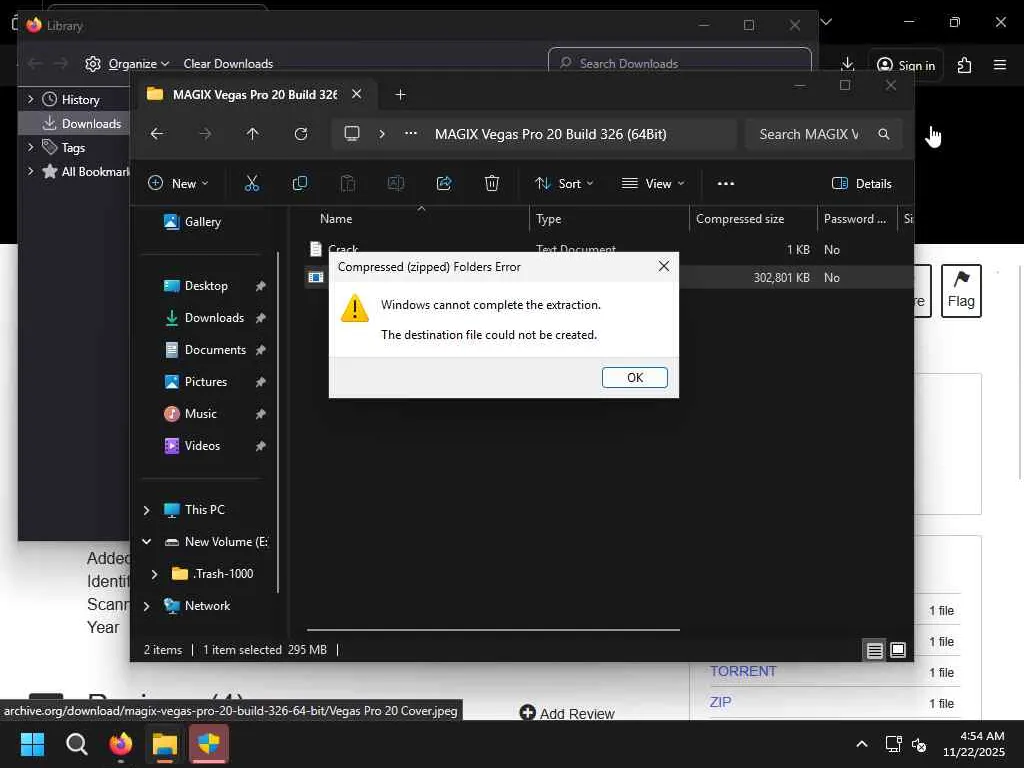Click the Share icon in Explorer toolbar
The height and width of the screenshot is (768, 1024).
(x=444, y=184)
